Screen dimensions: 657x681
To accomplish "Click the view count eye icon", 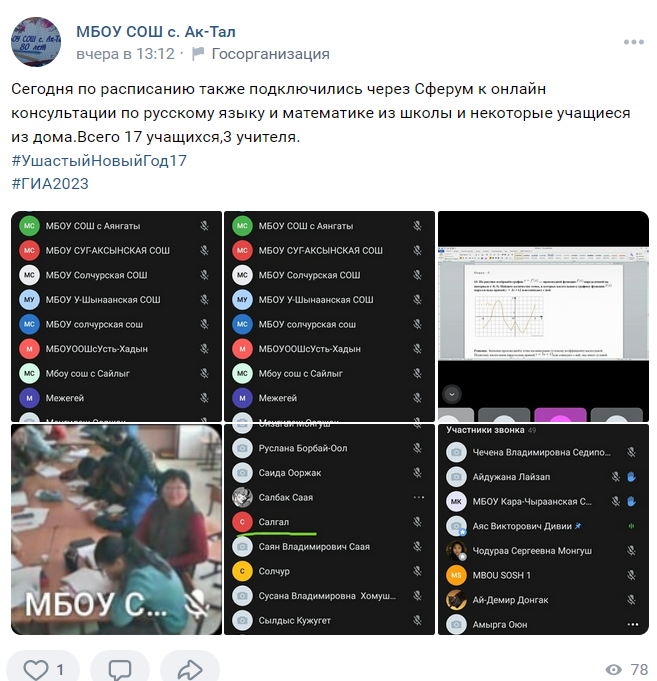I will click(x=613, y=670).
